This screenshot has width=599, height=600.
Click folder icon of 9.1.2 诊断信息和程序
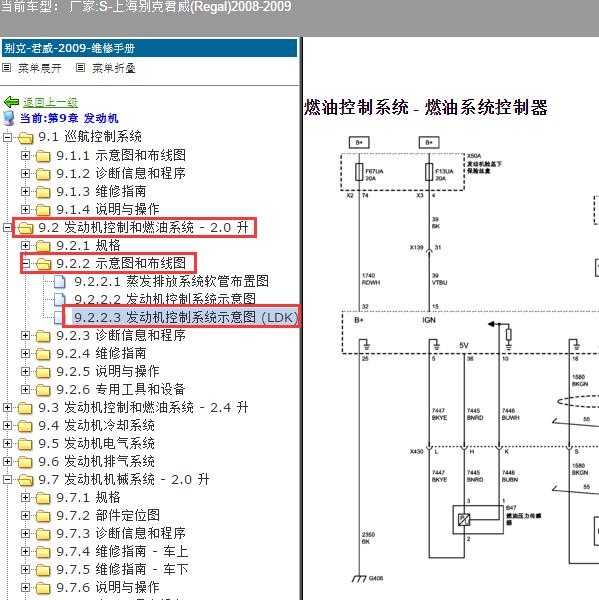coord(43,174)
